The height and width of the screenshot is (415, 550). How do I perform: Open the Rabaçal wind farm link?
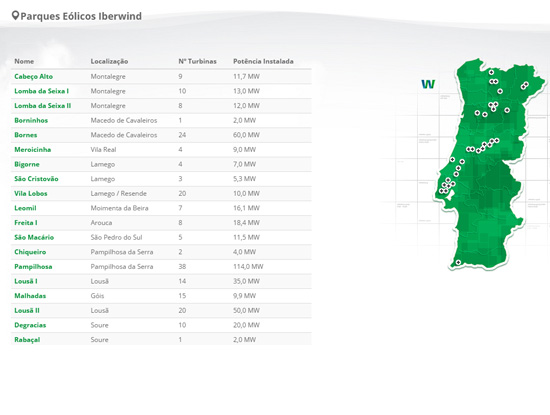(27, 340)
